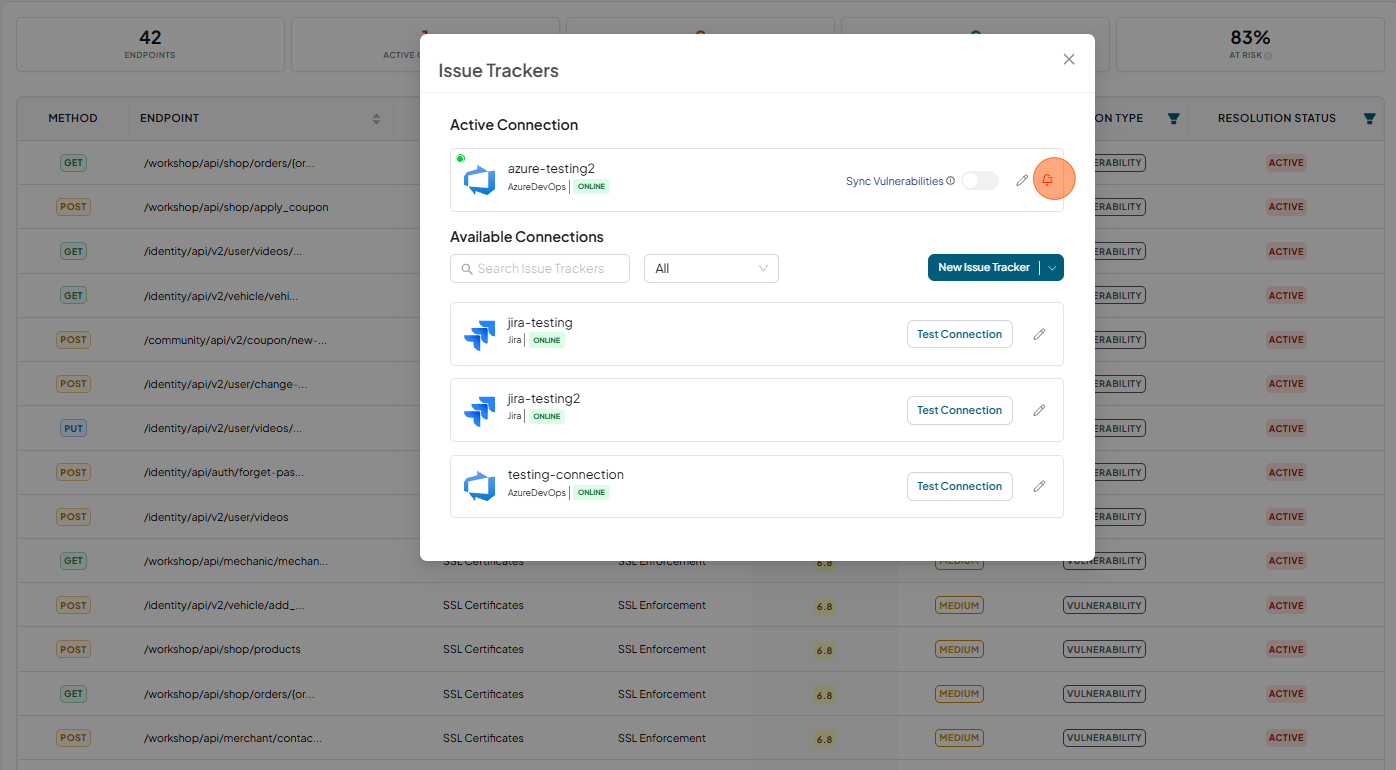
Task: Sort the Endpoint column using sort arrows
Action: click(x=376, y=118)
